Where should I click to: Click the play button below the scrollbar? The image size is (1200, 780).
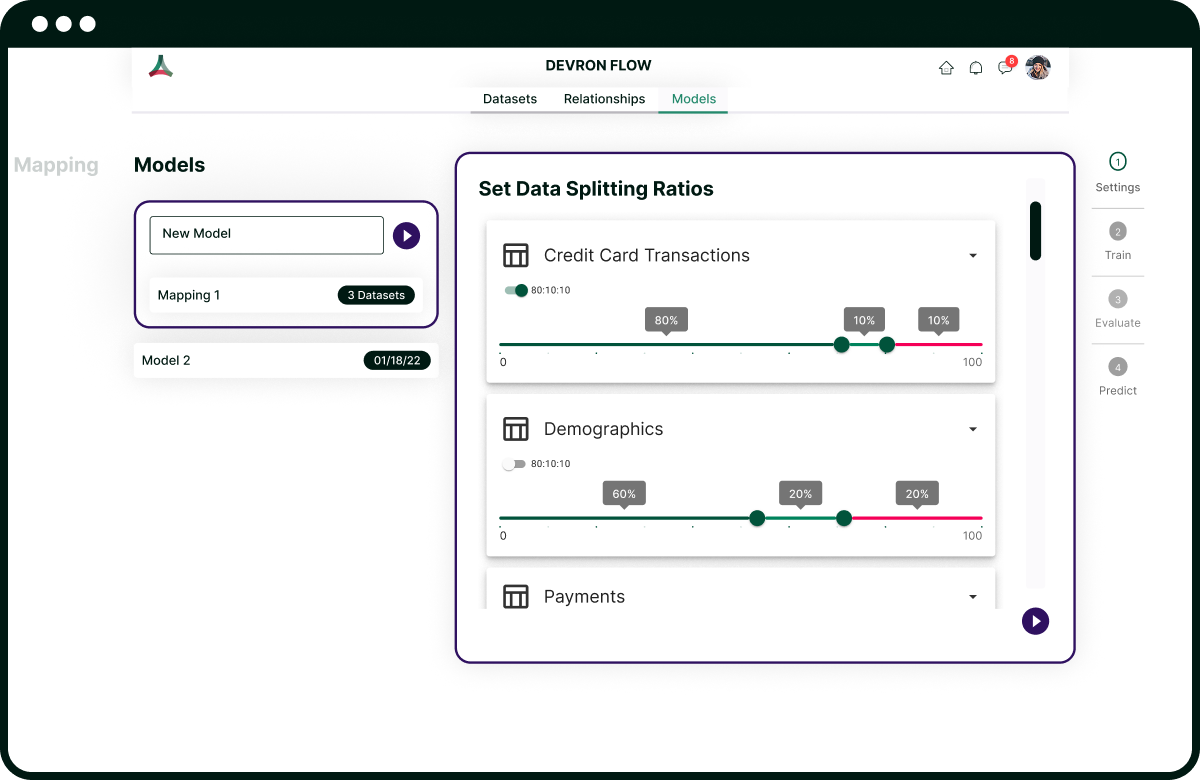pos(1035,621)
